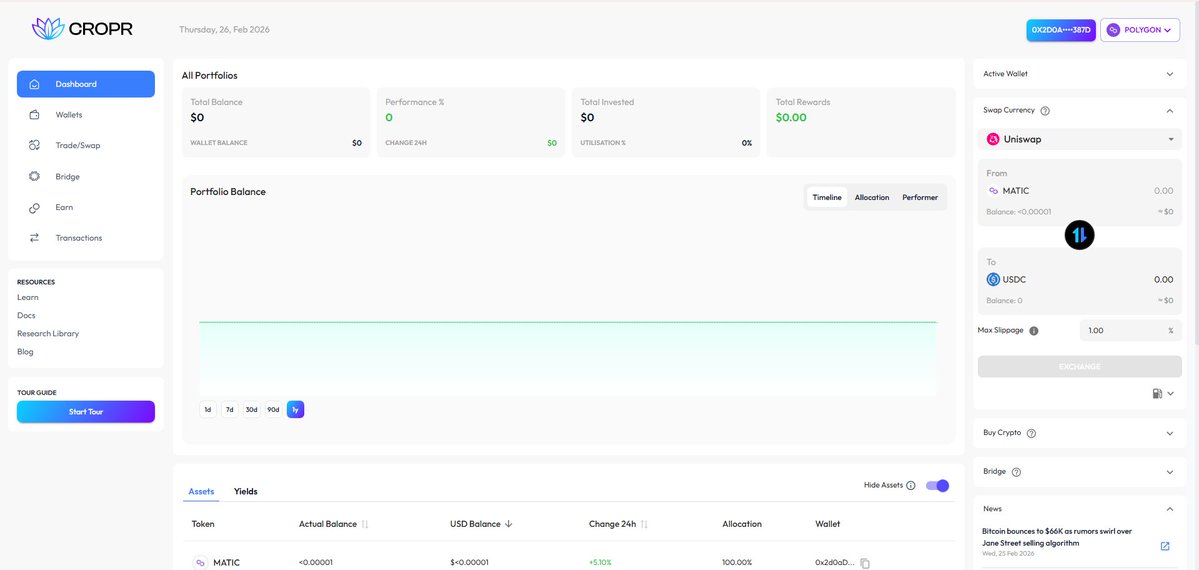Click the swap direction arrows button
The image size is (1199, 570).
[x=1080, y=235]
